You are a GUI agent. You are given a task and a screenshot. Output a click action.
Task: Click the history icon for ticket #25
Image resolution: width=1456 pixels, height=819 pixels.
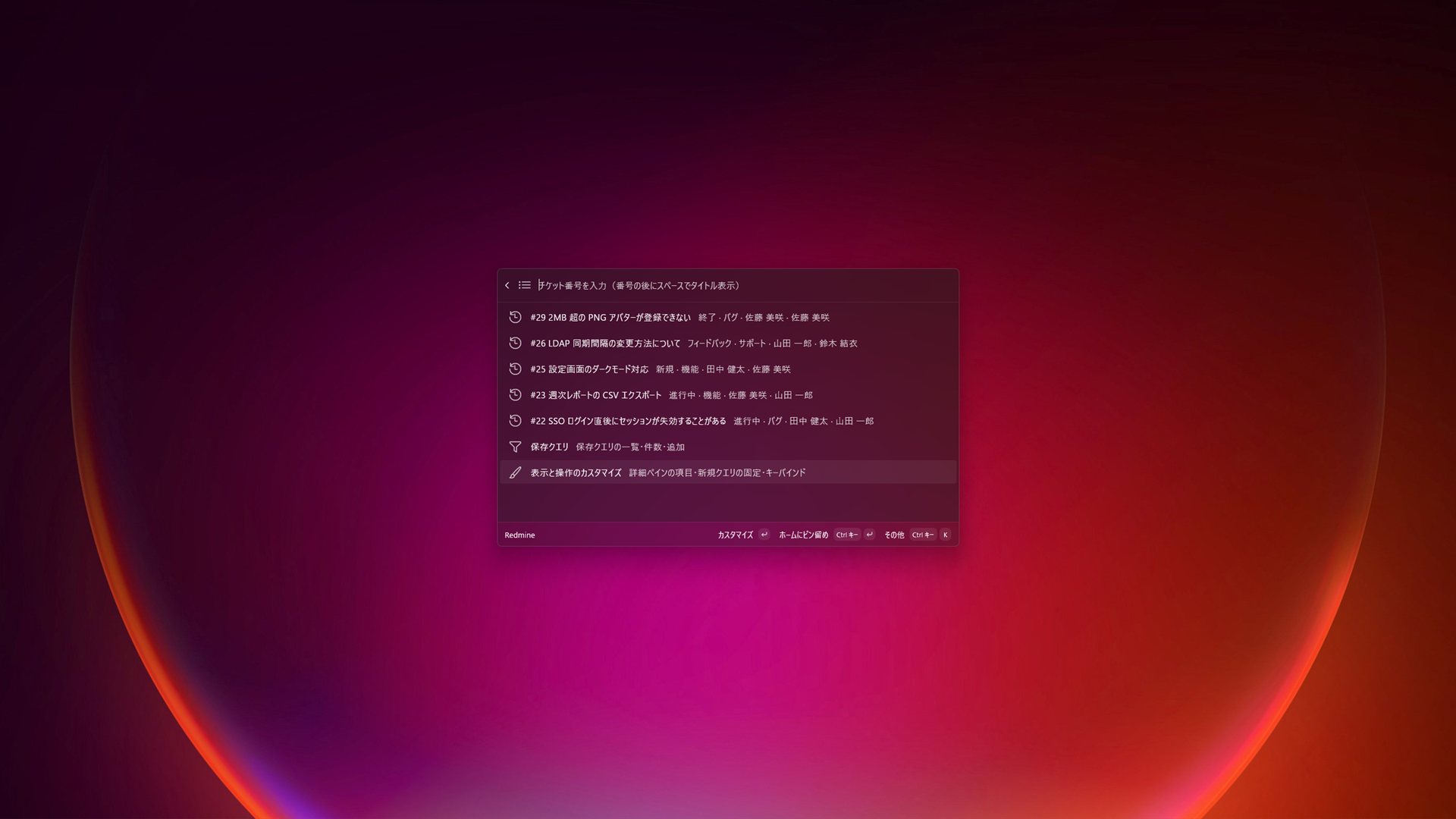pyautogui.click(x=515, y=369)
